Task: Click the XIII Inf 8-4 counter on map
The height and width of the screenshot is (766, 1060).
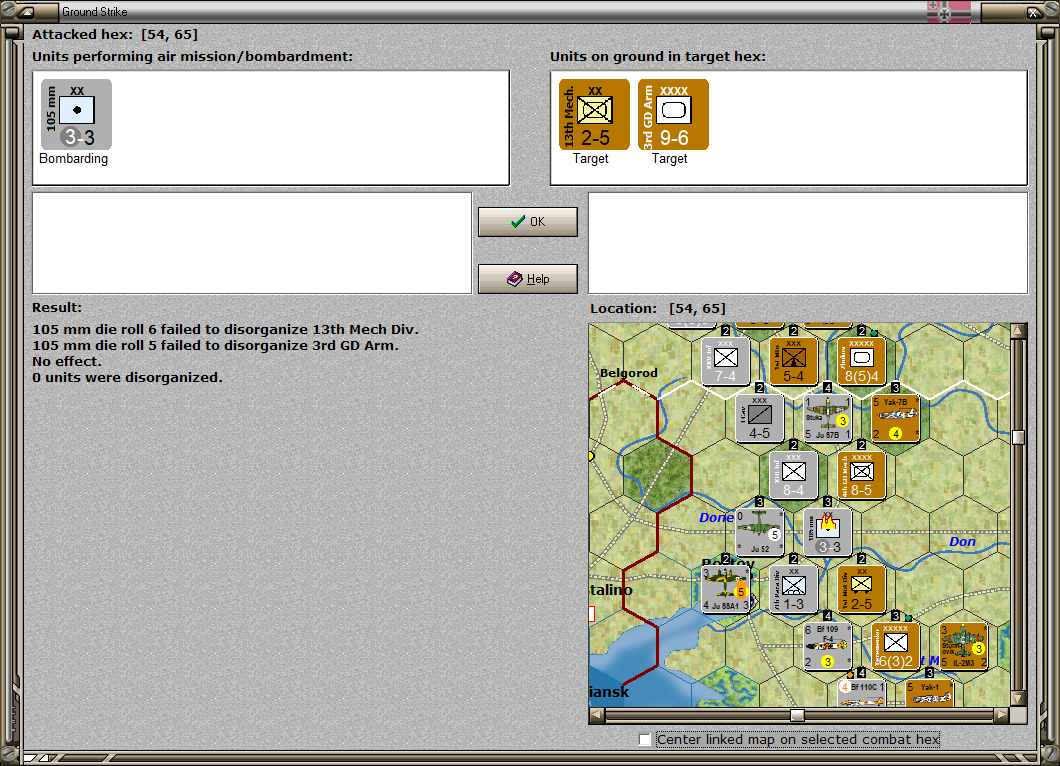Action: tap(793, 475)
